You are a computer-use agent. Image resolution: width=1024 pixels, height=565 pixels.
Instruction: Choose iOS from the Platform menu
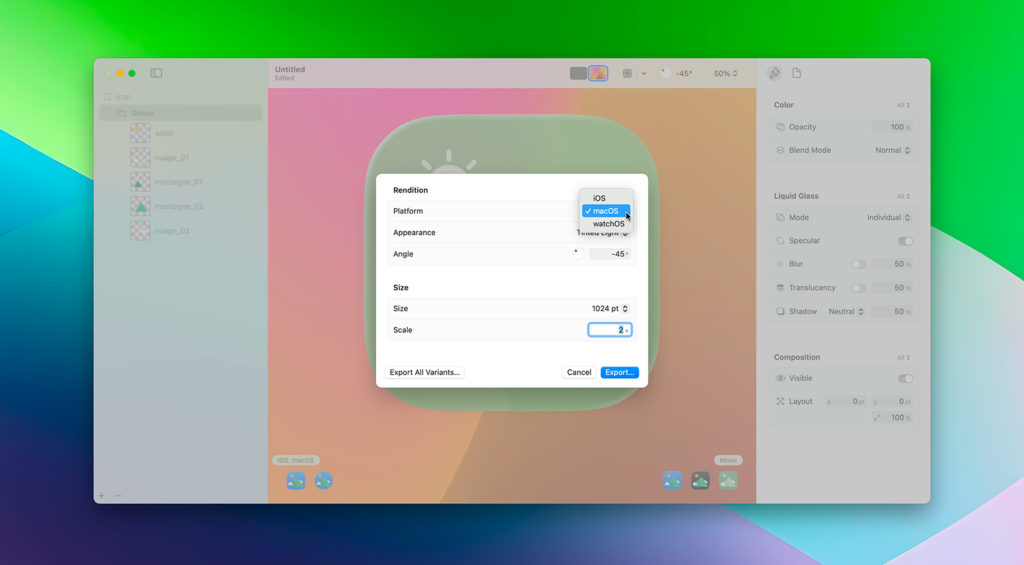599,198
